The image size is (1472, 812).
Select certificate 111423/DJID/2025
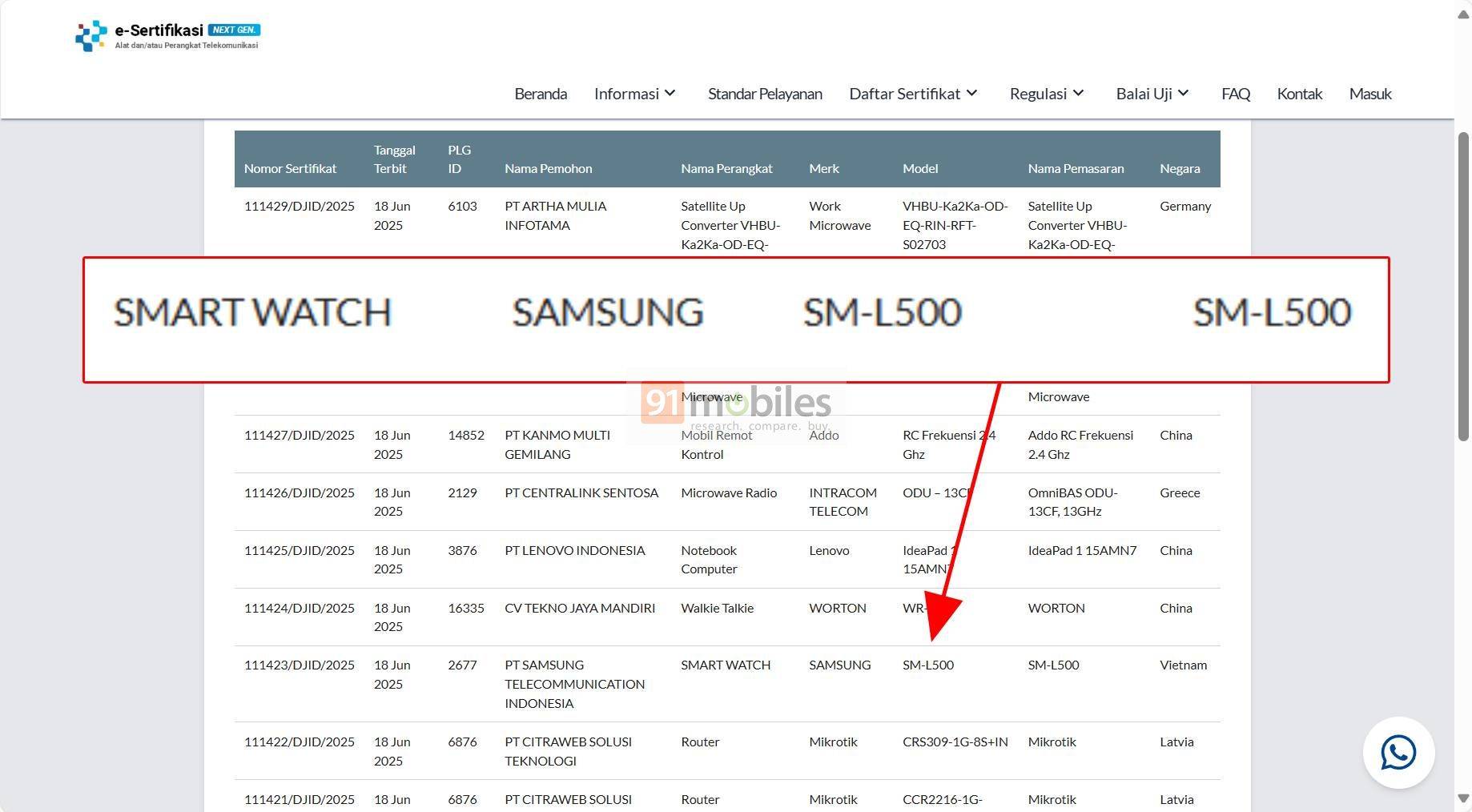tap(299, 665)
